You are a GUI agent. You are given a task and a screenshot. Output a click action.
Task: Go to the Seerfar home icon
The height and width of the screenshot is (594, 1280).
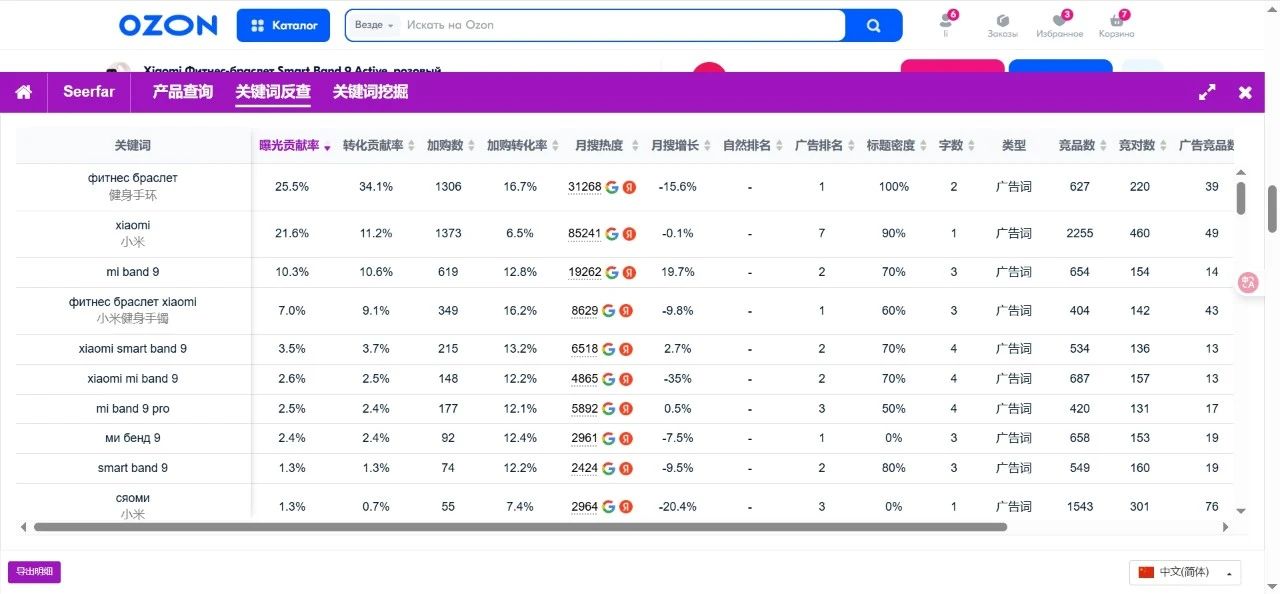[23, 92]
